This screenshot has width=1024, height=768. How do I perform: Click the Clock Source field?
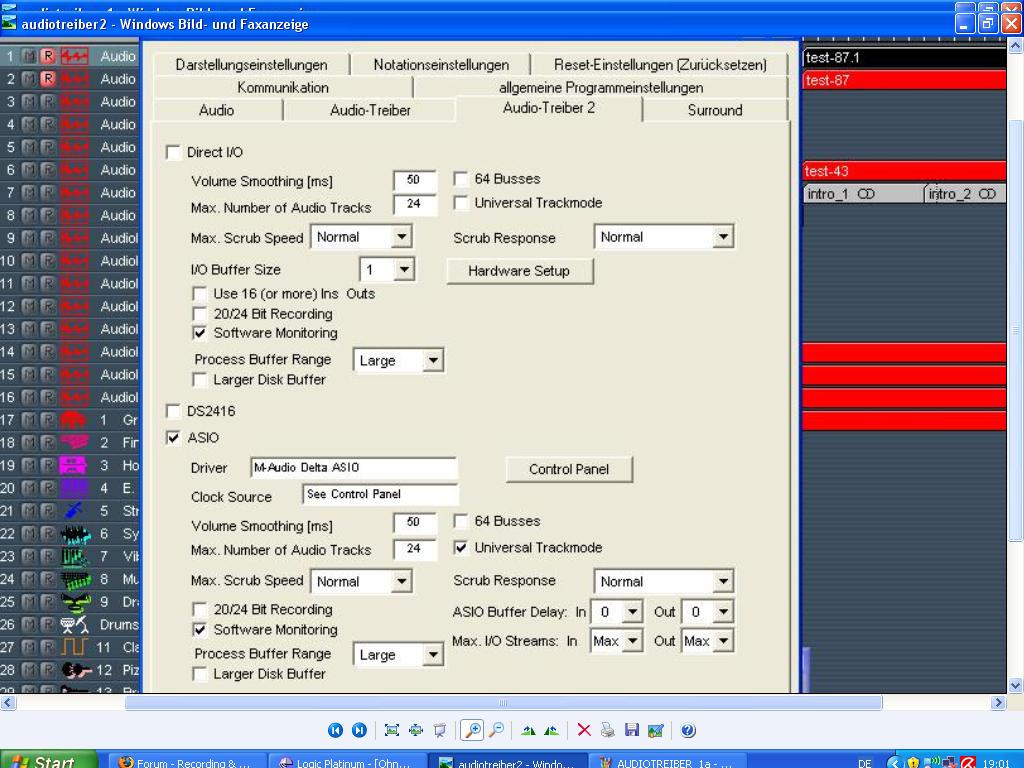coord(380,494)
